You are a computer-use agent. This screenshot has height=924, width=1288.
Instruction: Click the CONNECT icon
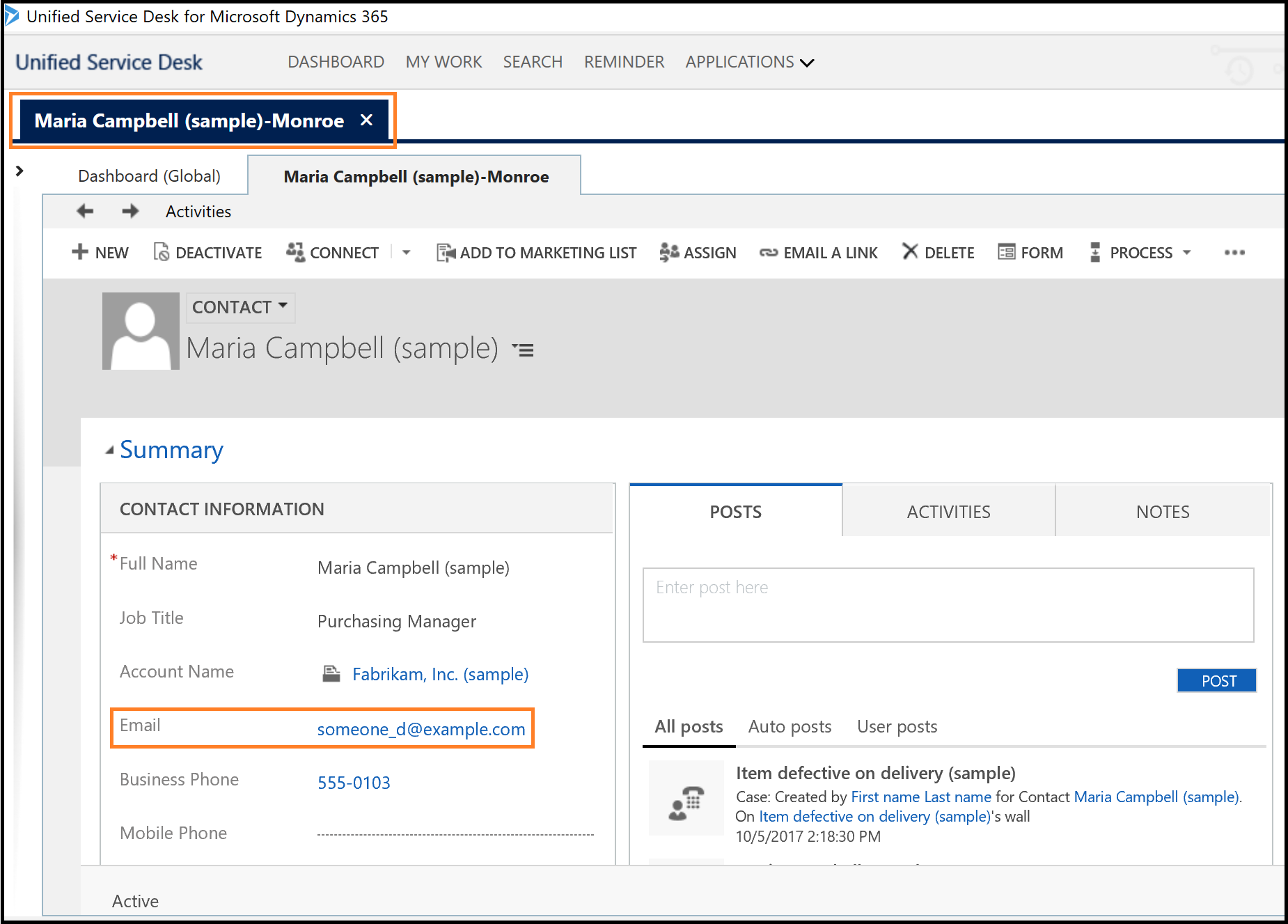(295, 252)
